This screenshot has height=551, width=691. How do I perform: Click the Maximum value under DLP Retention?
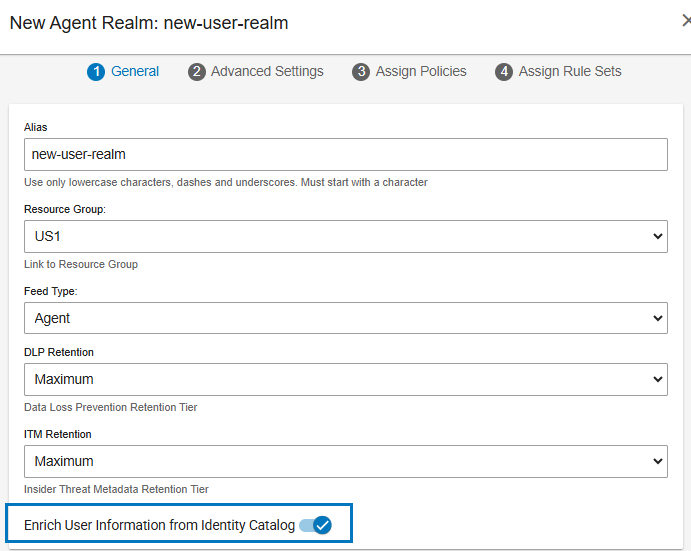pyautogui.click(x=64, y=380)
